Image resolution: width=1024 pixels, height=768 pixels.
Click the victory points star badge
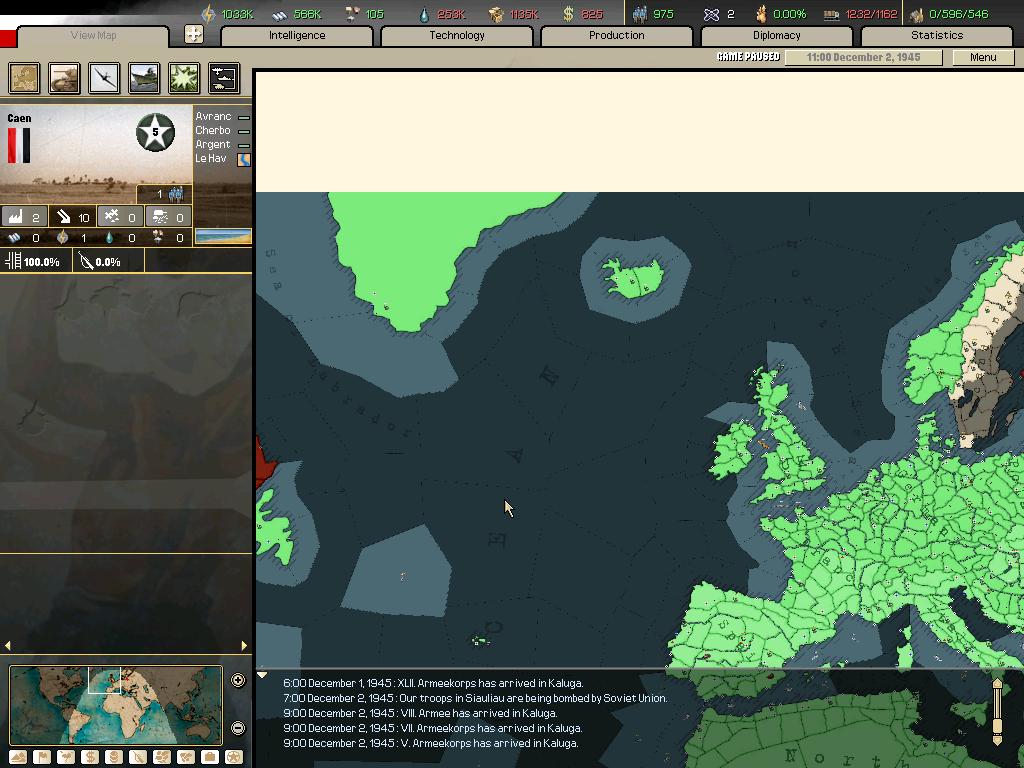pyautogui.click(x=155, y=132)
